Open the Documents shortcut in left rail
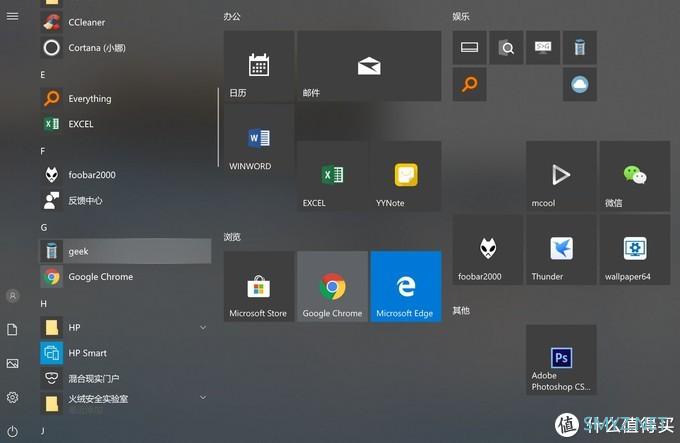The image size is (680, 443). tap(13, 329)
